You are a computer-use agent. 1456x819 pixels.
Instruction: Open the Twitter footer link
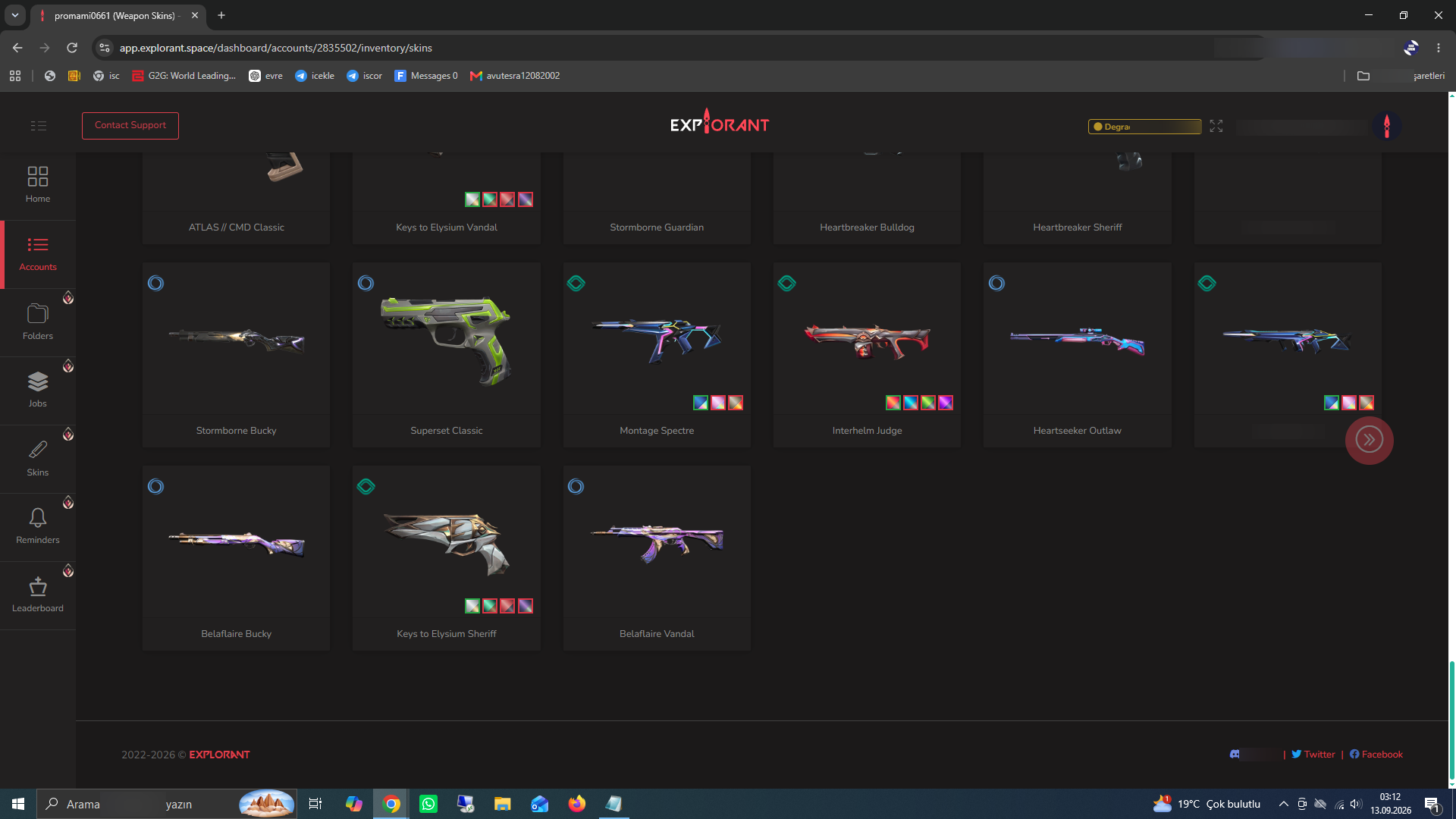(1313, 755)
